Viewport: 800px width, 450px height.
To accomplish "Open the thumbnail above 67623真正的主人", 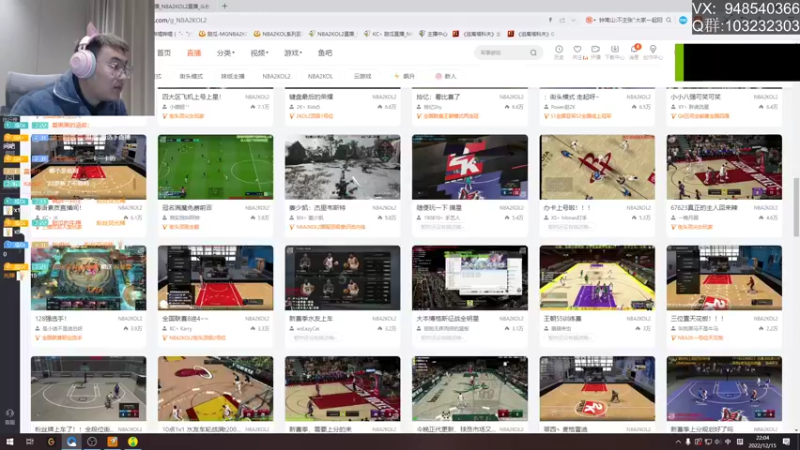I will click(x=724, y=167).
